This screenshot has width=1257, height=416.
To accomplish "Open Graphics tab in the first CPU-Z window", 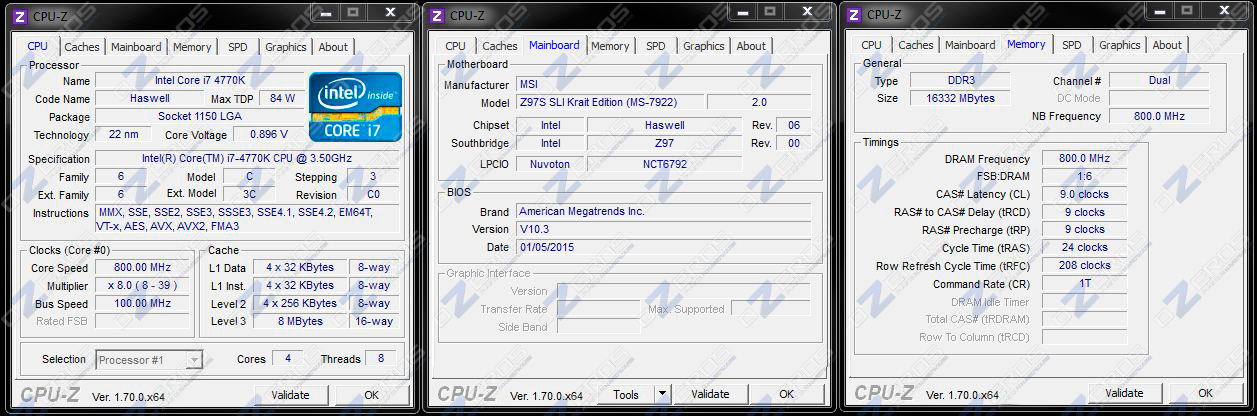I will [286, 47].
